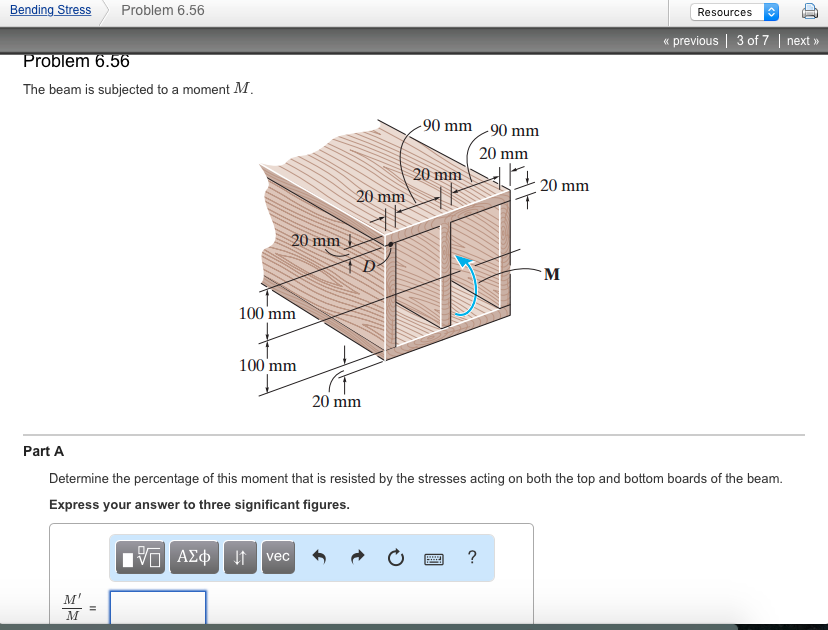Go to the previous problem

click(691, 41)
